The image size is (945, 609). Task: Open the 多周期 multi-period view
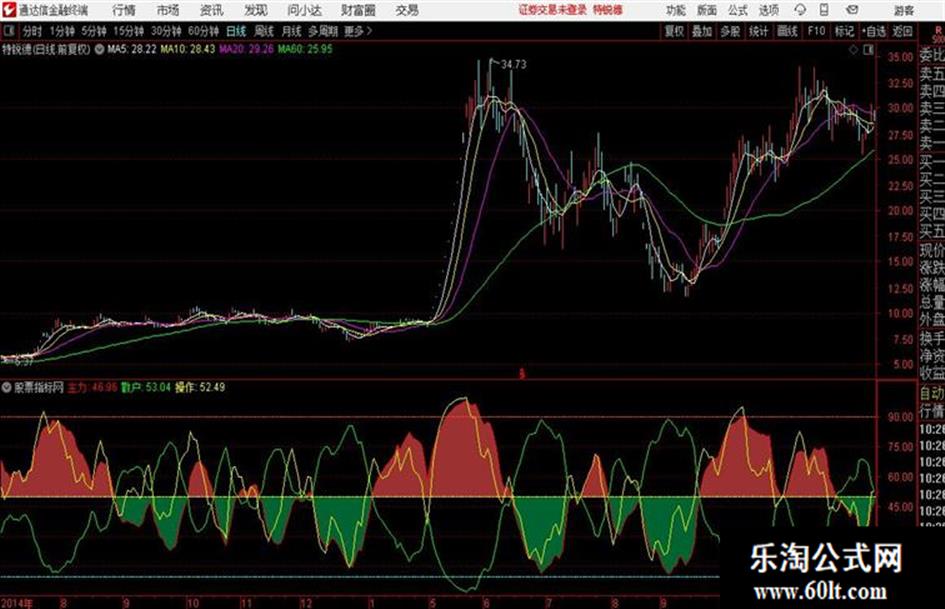(x=323, y=31)
